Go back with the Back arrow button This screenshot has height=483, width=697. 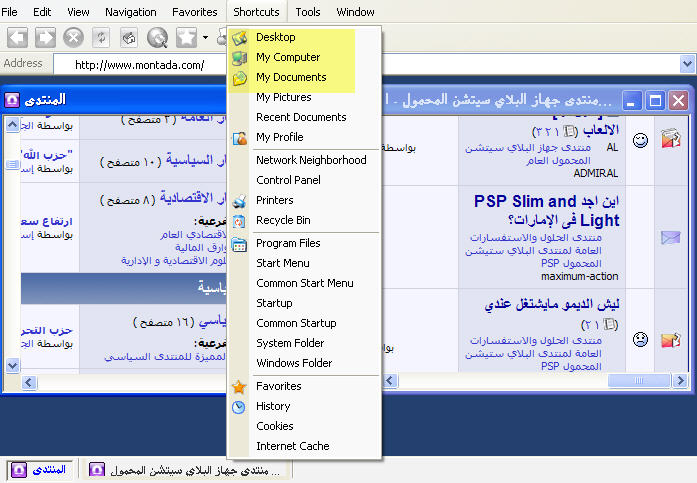click(17, 38)
